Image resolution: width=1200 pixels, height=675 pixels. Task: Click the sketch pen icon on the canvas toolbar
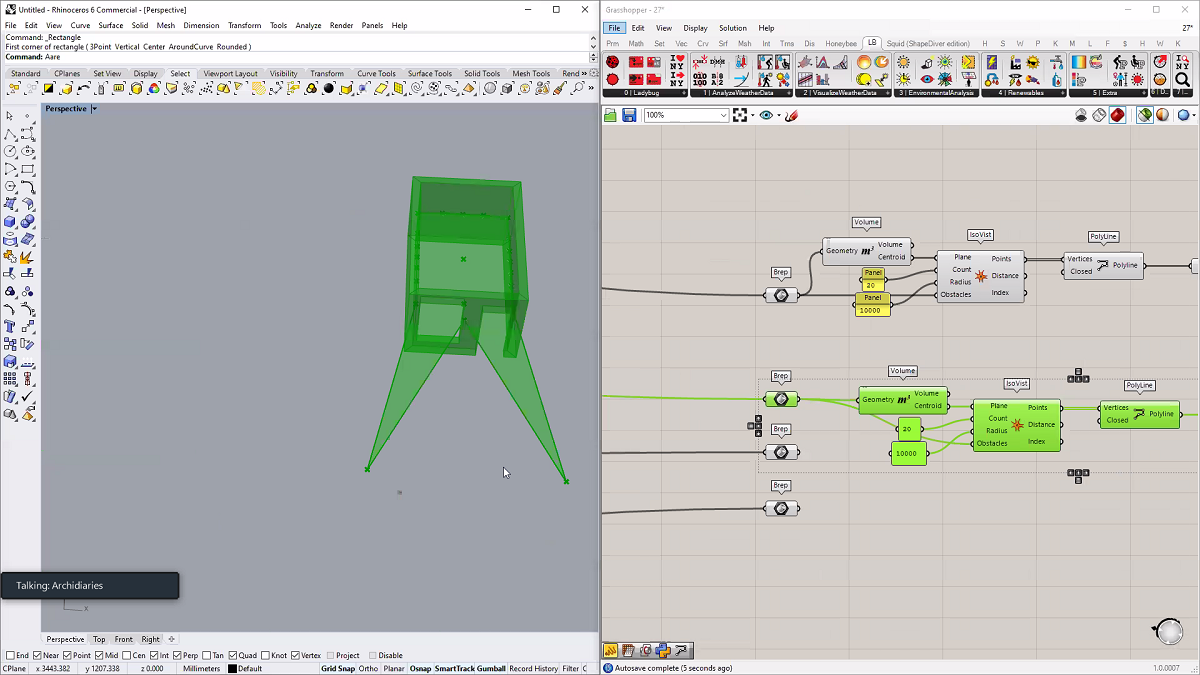pyautogui.click(x=791, y=115)
